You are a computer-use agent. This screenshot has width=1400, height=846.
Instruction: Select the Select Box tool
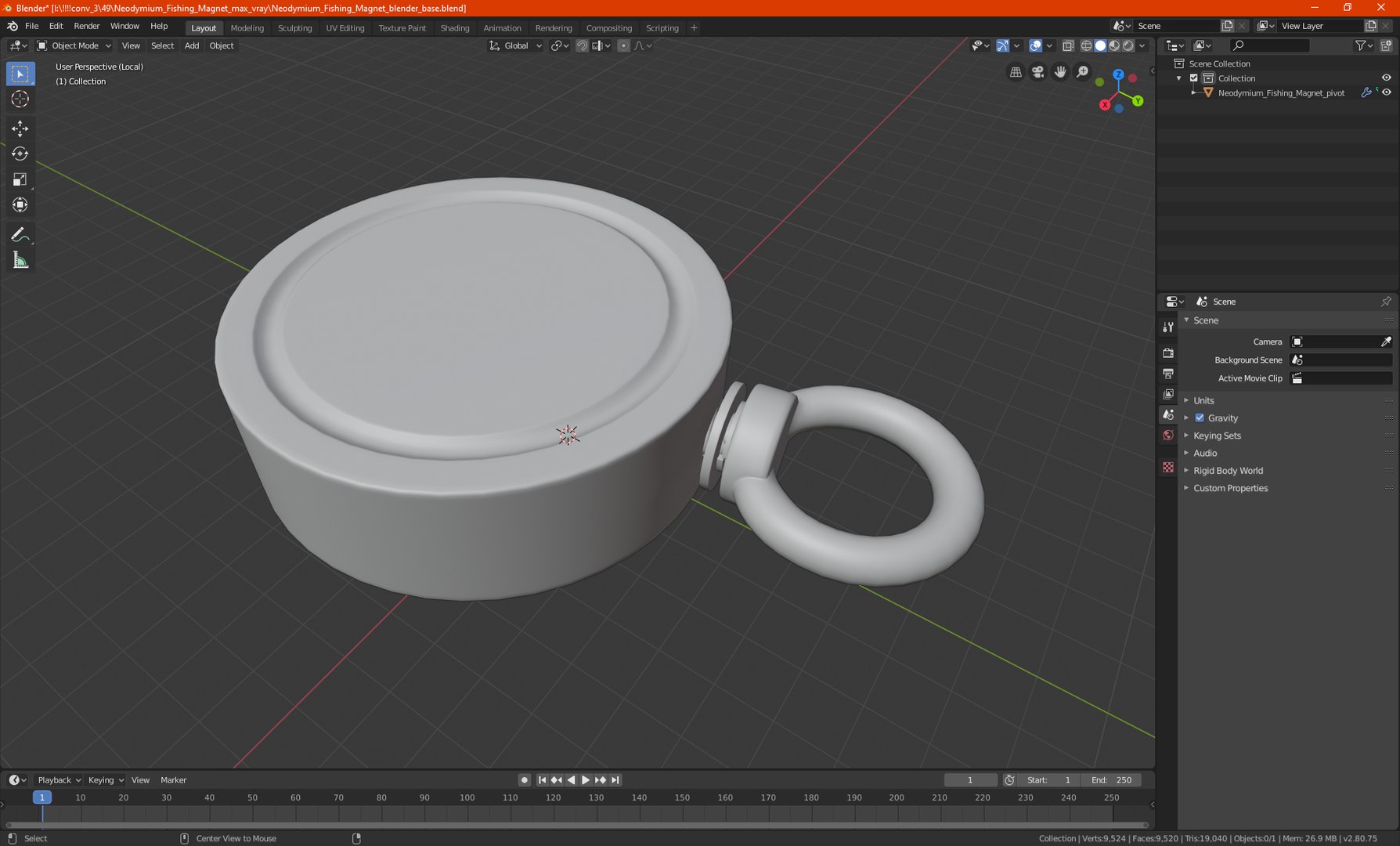[x=20, y=74]
